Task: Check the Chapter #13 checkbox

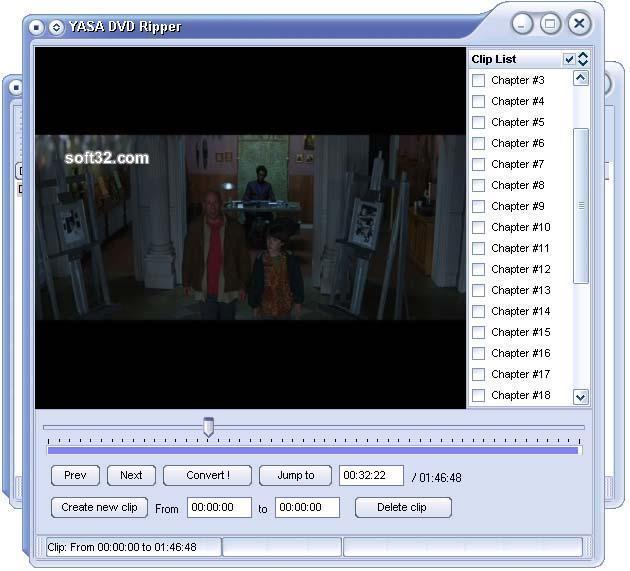Action: (478, 290)
